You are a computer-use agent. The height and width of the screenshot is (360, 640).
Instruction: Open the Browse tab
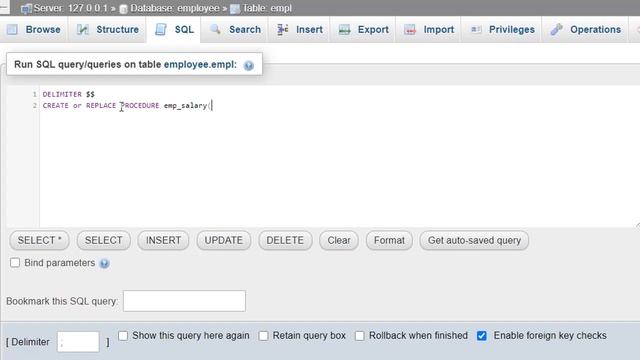(x=34, y=29)
